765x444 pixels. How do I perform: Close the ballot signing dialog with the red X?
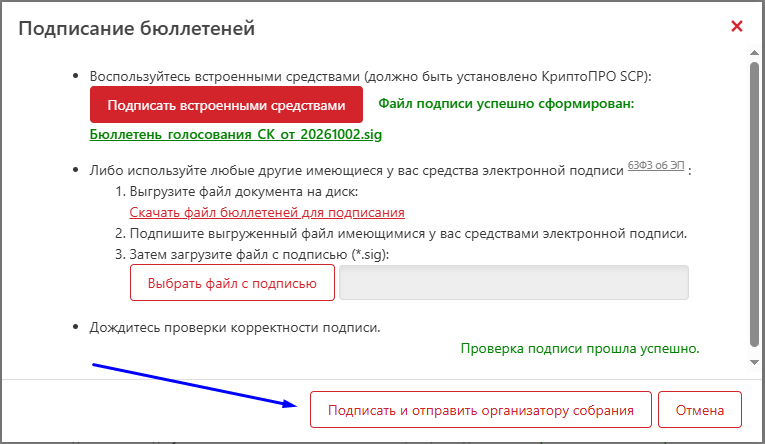pyautogui.click(x=737, y=26)
